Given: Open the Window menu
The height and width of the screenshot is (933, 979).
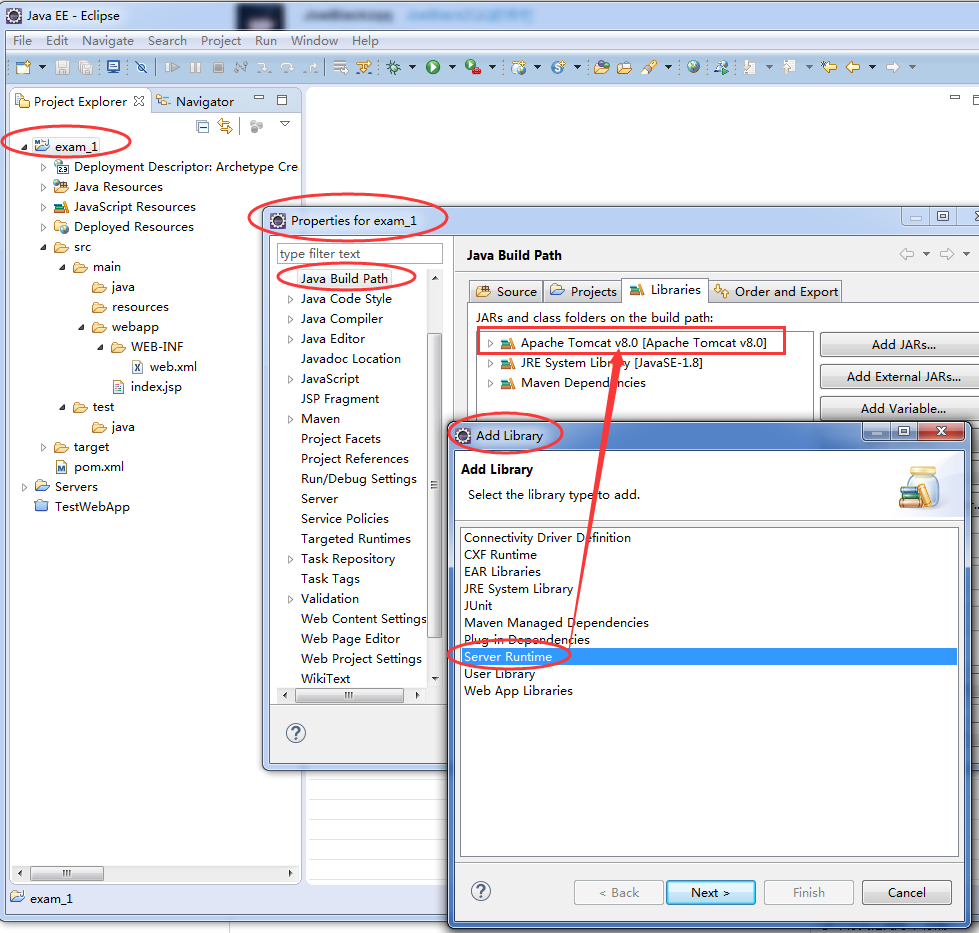Looking at the screenshot, I should [314, 41].
